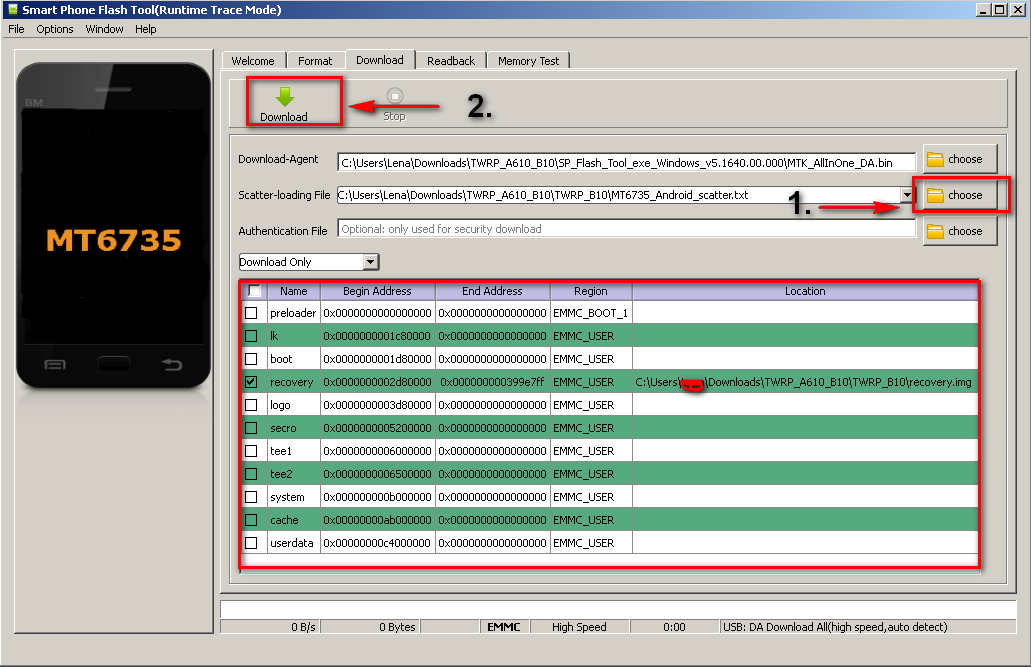Open the Download Only mode dropdown

[x=371, y=262]
